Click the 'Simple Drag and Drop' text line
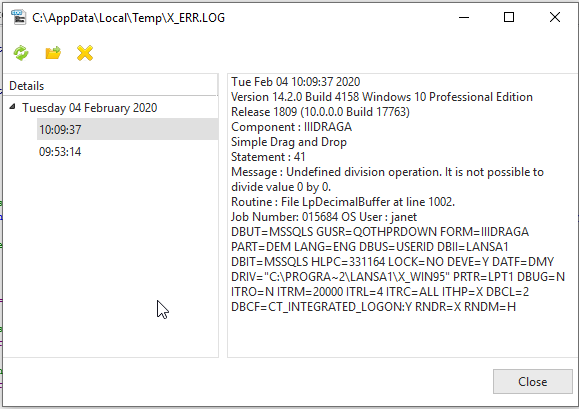 289,142
